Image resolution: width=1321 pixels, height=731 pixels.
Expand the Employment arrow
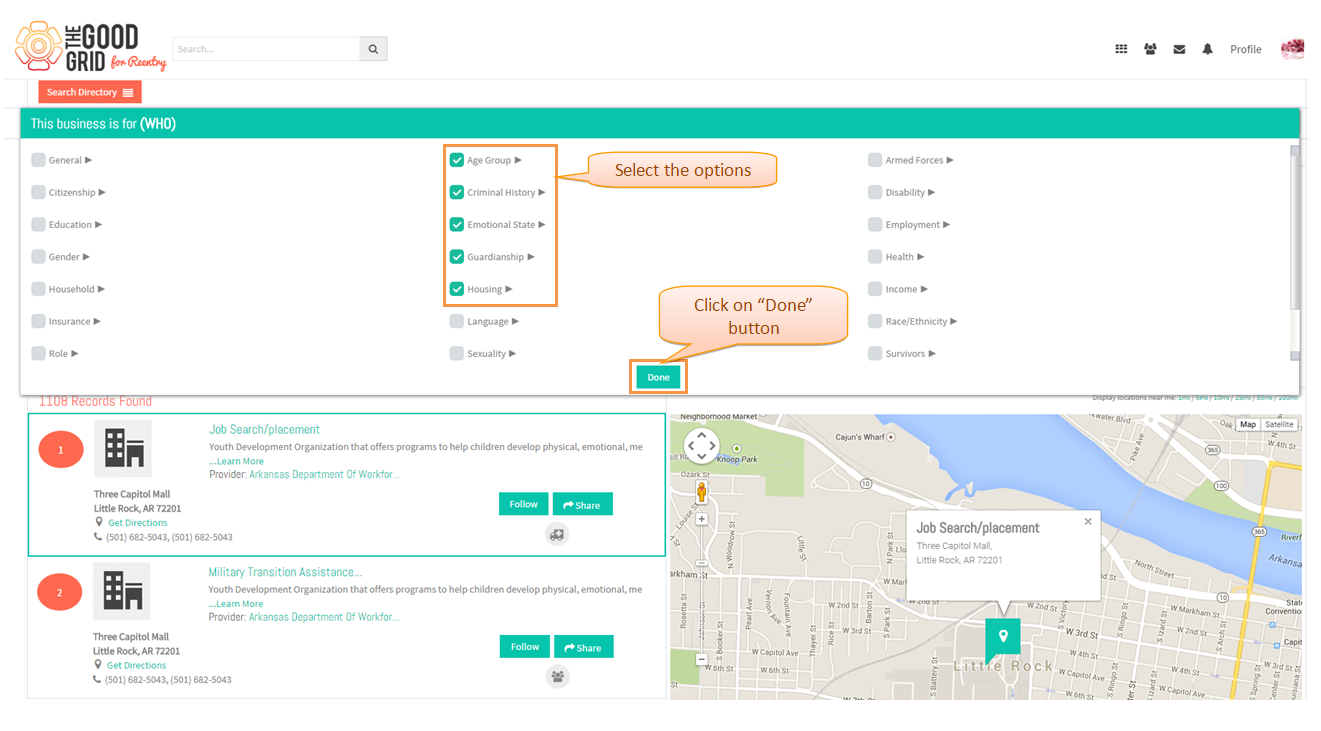tap(947, 224)
